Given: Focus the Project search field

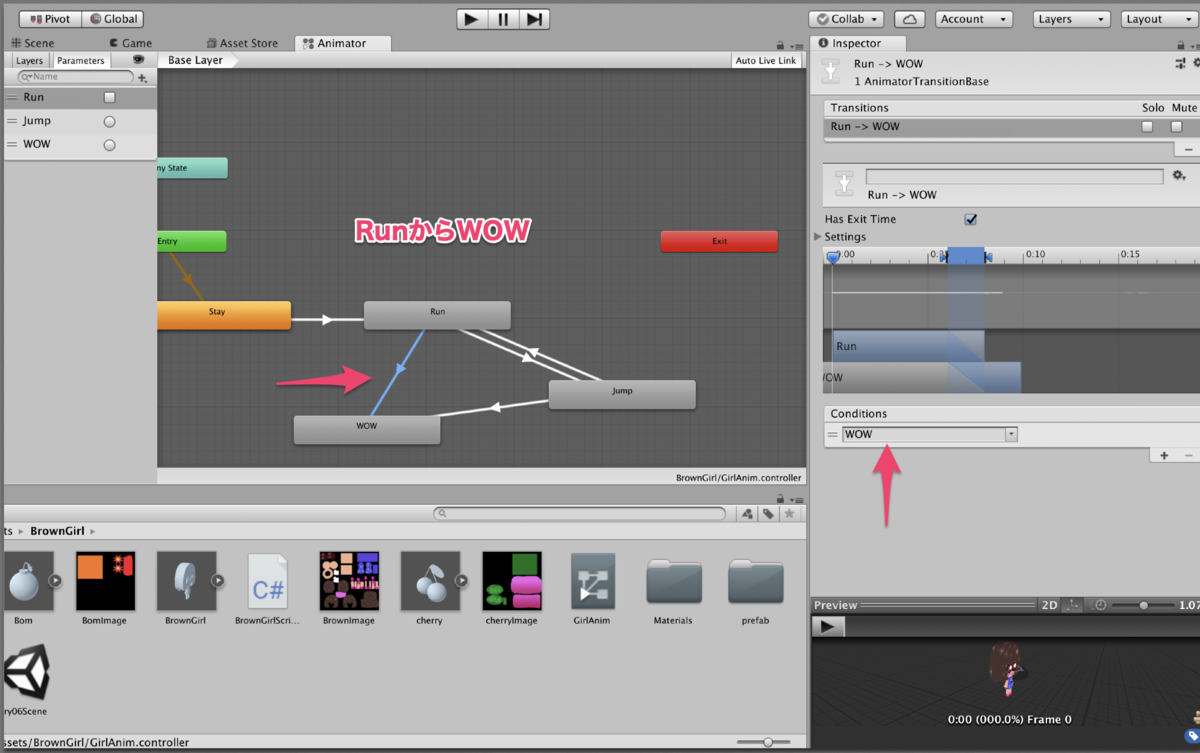Looking at the screenshot, I should (x=580, y=513).
